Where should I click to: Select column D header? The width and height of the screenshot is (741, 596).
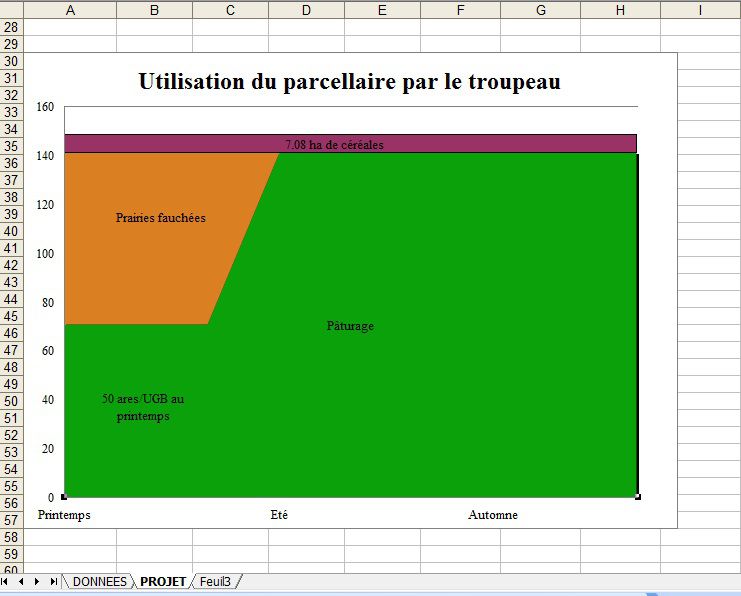306,10
